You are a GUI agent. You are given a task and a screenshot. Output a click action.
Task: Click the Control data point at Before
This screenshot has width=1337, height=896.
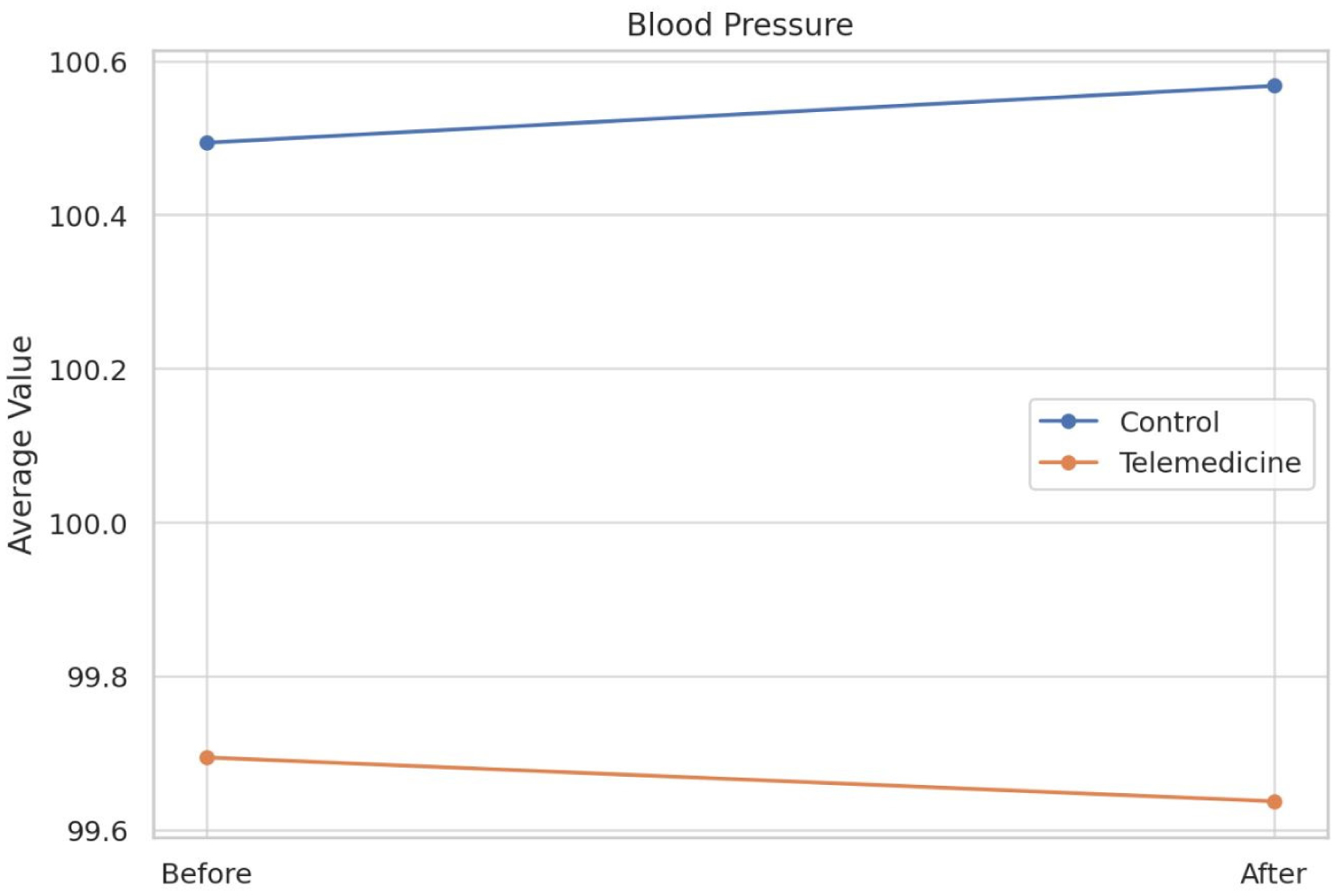click(x=207, y=143)
